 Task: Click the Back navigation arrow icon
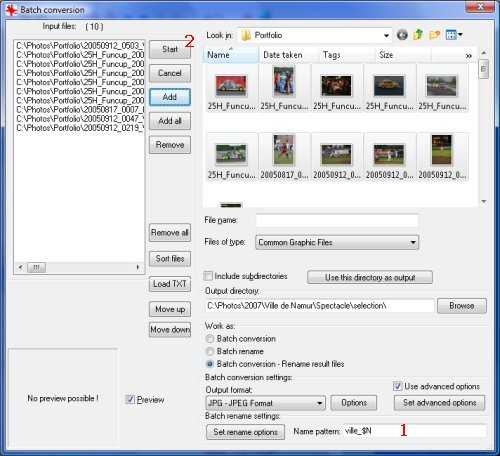[402, 35]
